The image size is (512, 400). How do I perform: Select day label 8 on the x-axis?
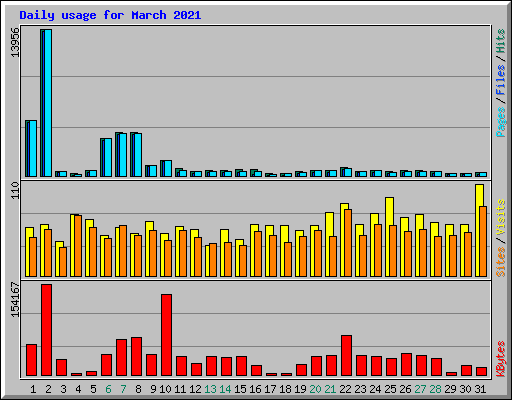pyautogui.click(x=138, y=389)
